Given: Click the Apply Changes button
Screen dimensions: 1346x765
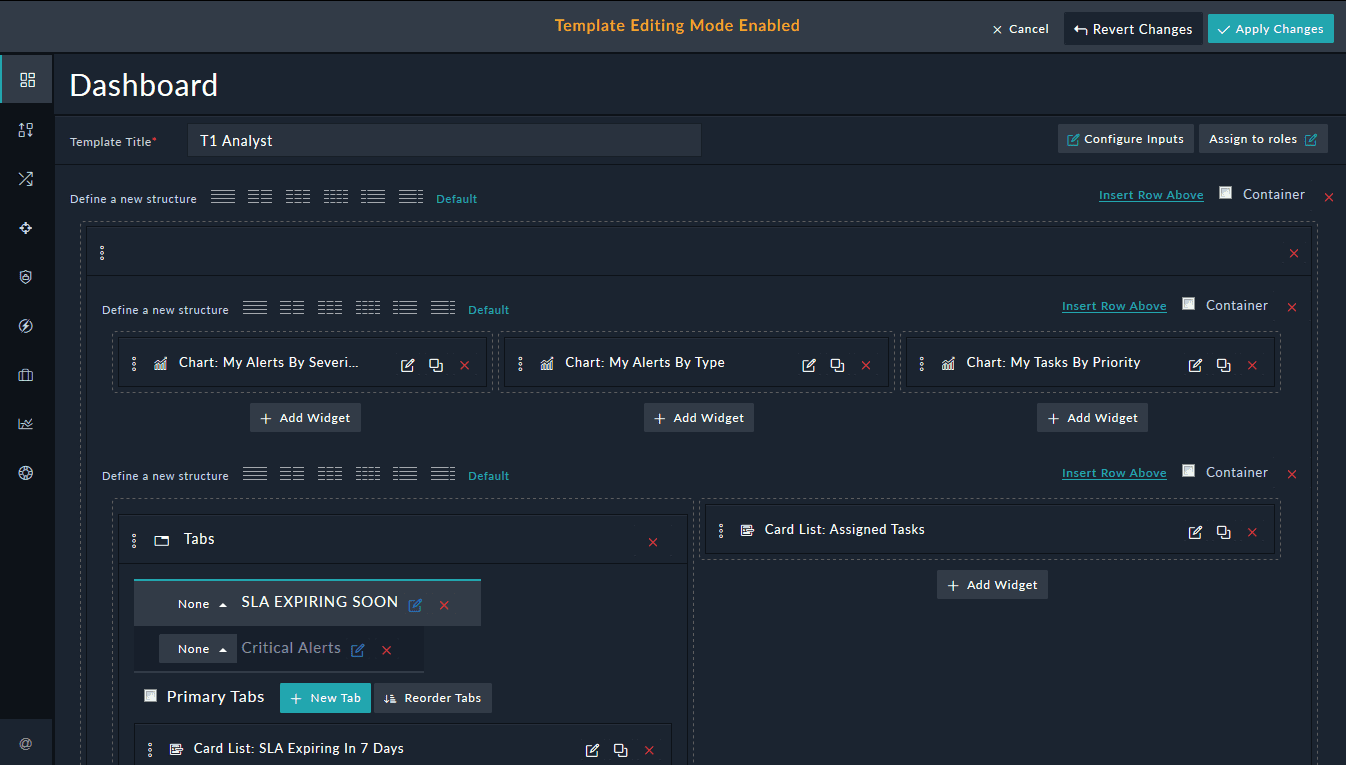Looking at the screenshot, I should (x=1270, y=29).
